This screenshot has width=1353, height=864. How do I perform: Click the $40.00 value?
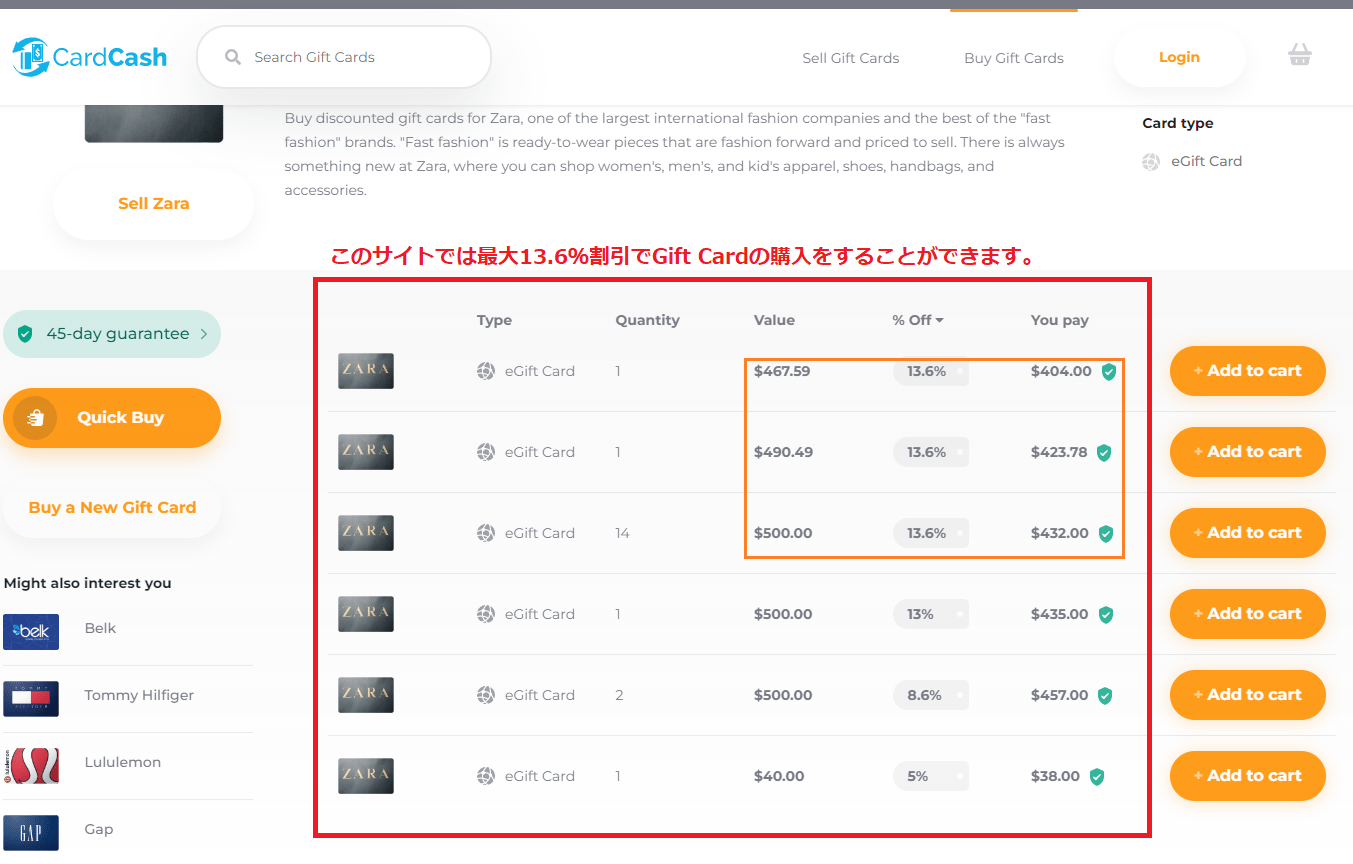click(779, 776)
